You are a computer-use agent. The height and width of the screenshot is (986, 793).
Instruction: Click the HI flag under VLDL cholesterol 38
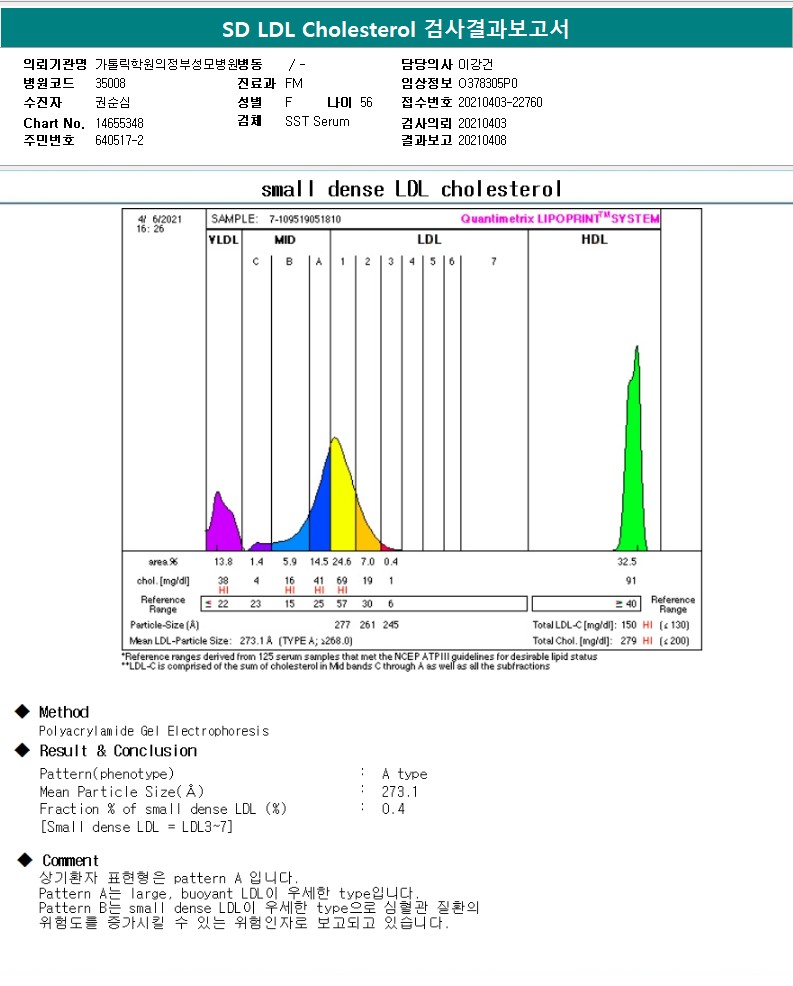click(x=223, y=590)
